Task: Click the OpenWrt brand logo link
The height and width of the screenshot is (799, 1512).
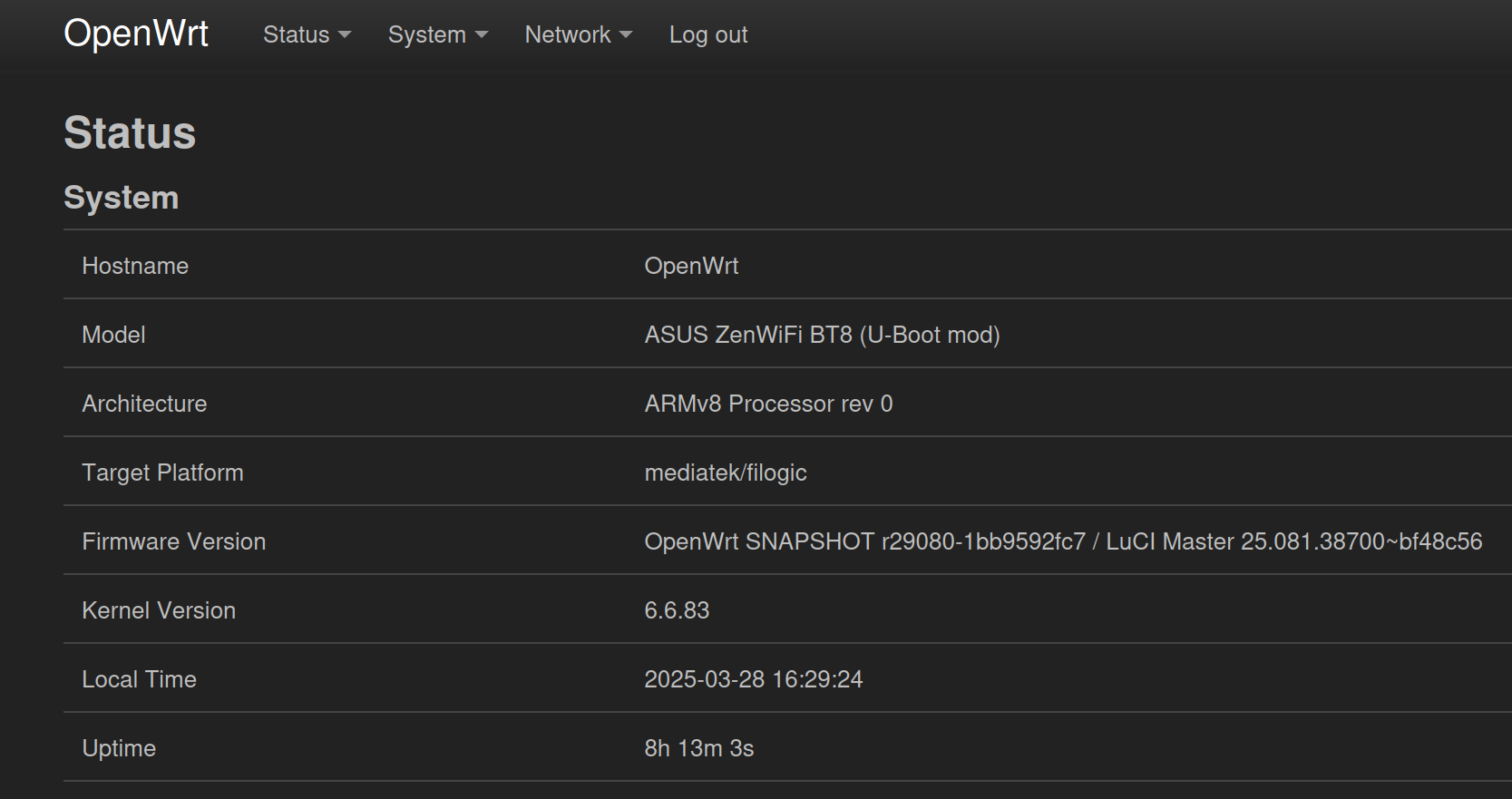Action: 136,34
